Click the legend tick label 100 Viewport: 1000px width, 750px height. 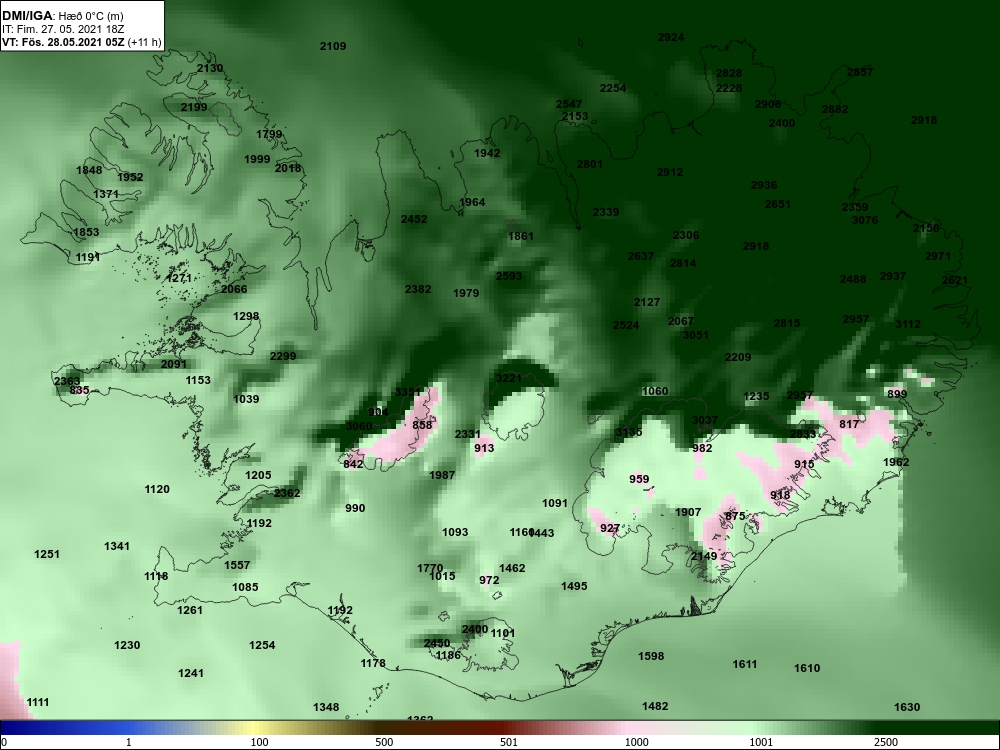[x=260, y=742]
